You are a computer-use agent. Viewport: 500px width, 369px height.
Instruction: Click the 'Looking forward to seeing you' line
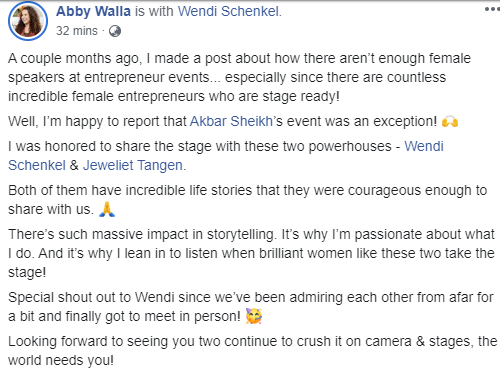click(x=252, y=351)
